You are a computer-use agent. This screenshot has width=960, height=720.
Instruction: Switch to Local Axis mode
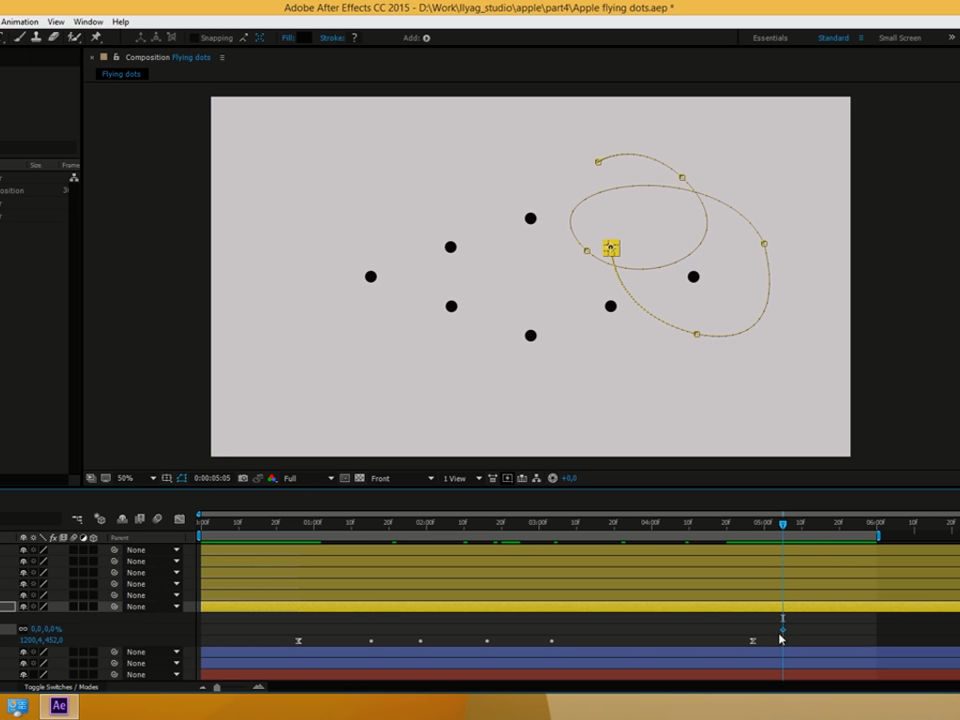tap(140, 37)
